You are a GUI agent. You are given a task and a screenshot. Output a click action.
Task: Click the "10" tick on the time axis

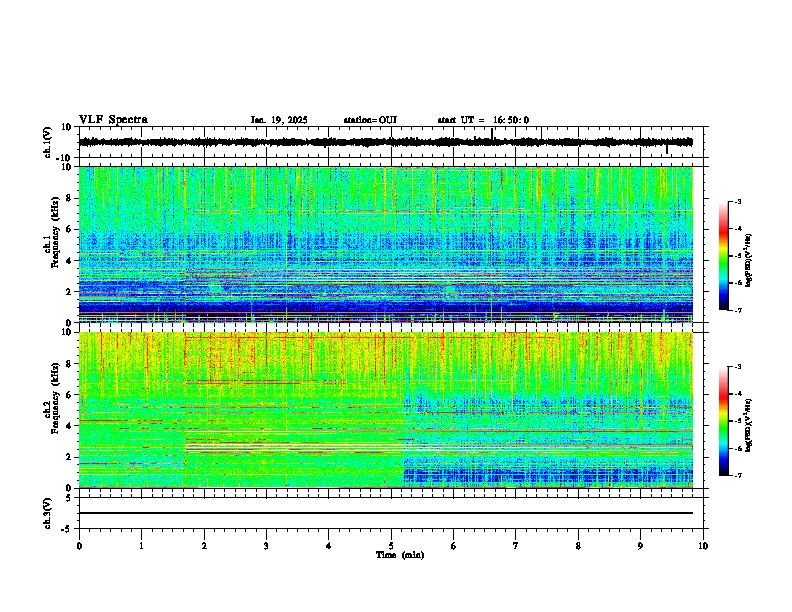coord(703,546)
